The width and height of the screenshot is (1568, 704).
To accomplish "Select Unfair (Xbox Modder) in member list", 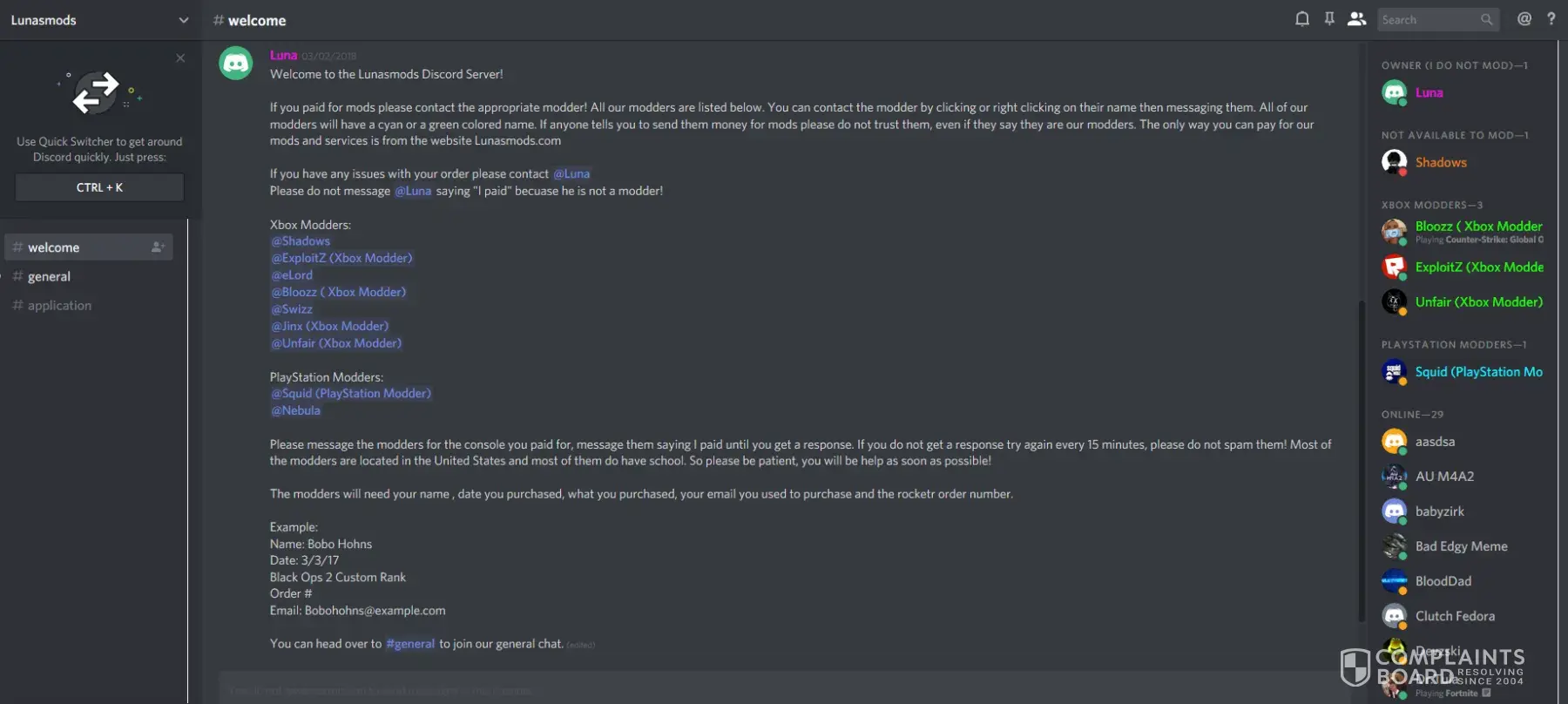I will (1478, 302).
